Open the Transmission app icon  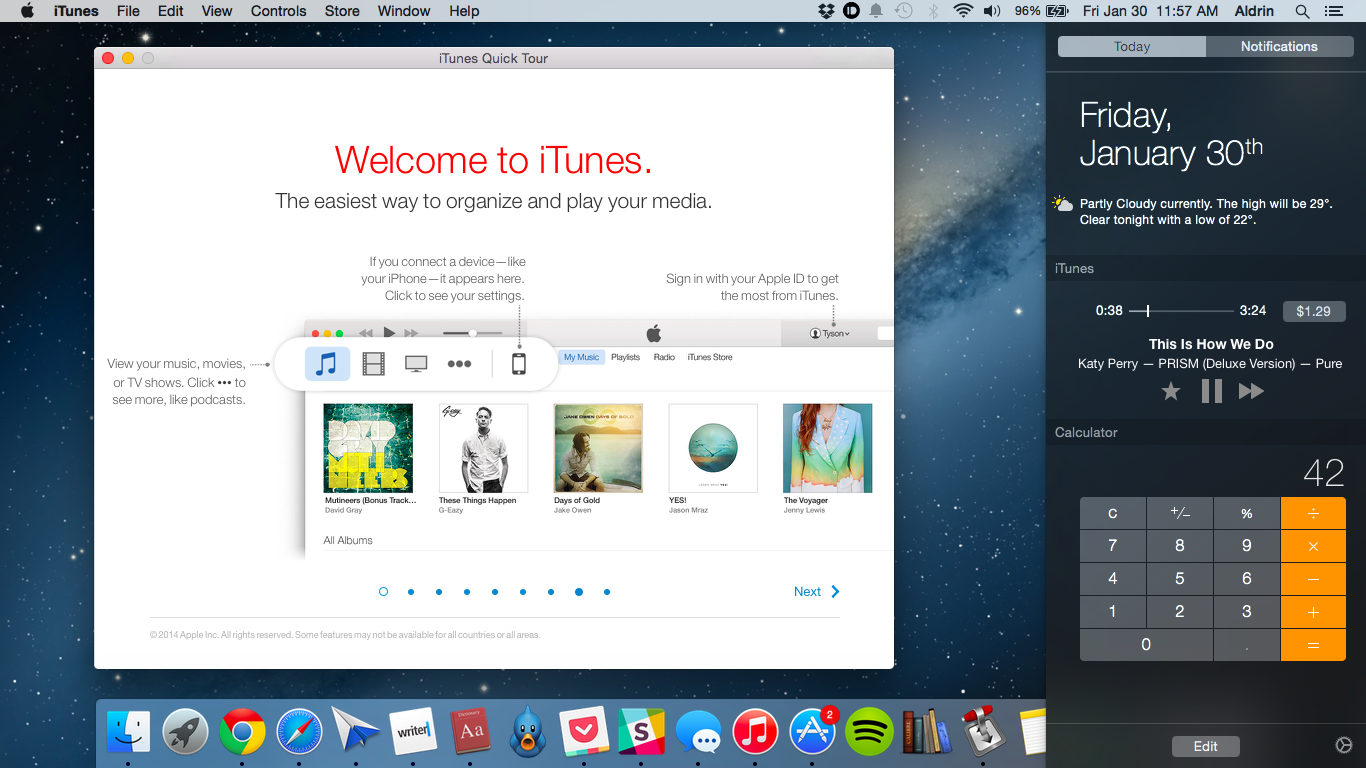pos(981,732)
